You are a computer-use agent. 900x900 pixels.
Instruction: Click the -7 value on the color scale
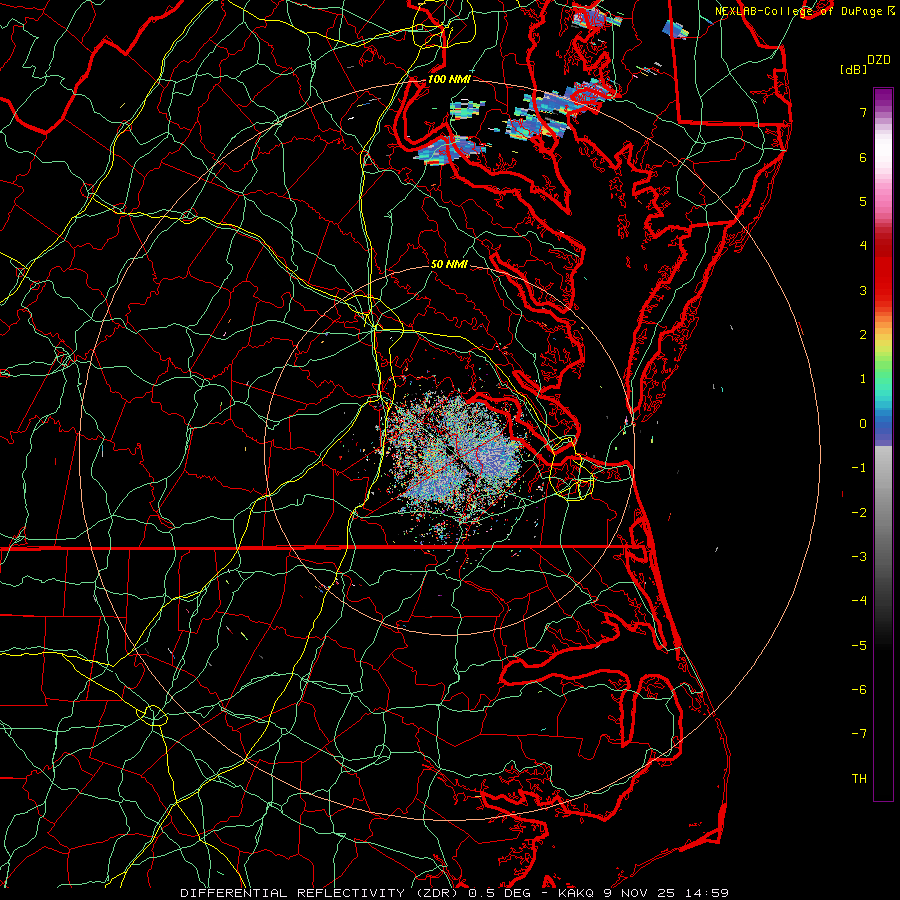[x=859, y=734]
